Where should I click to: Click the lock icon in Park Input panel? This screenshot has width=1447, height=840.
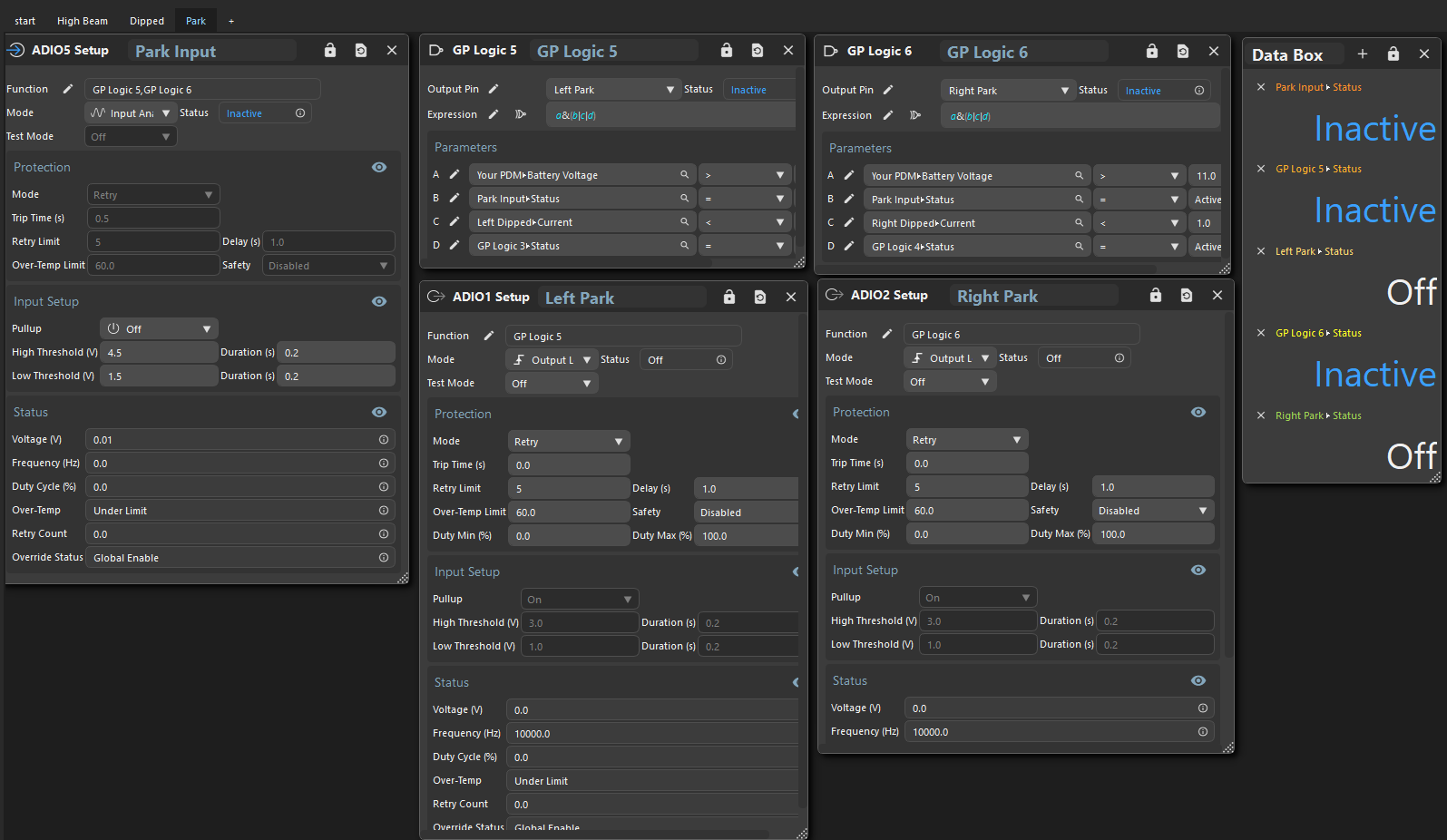point(330,51)
